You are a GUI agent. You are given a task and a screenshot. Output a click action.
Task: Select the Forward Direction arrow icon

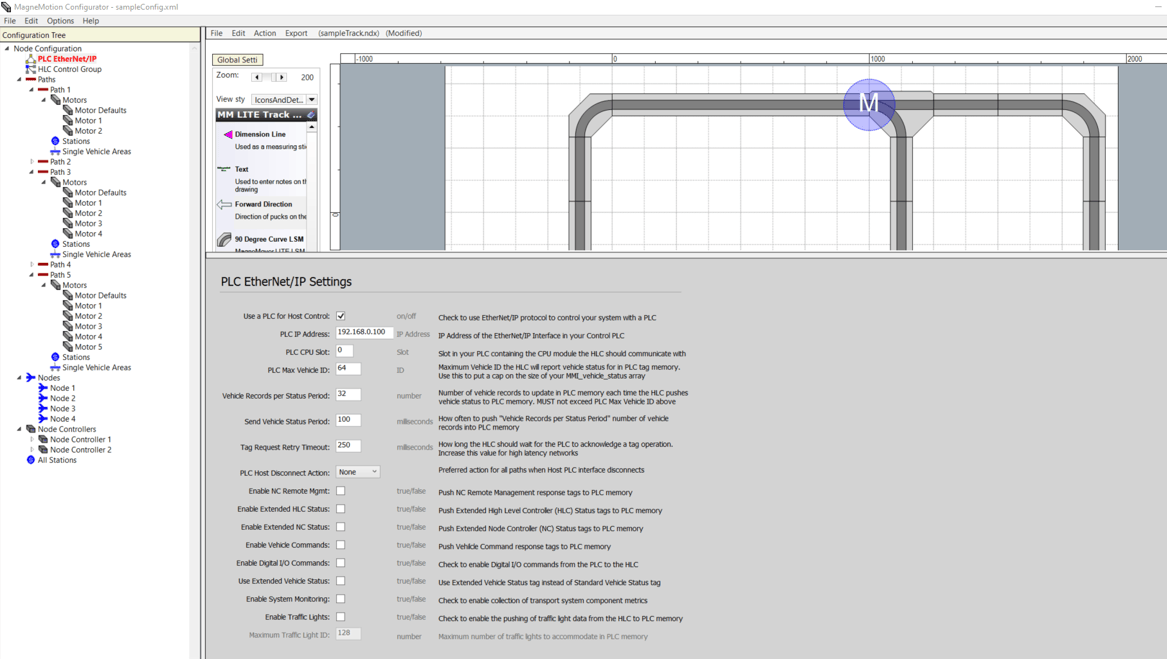224,204
